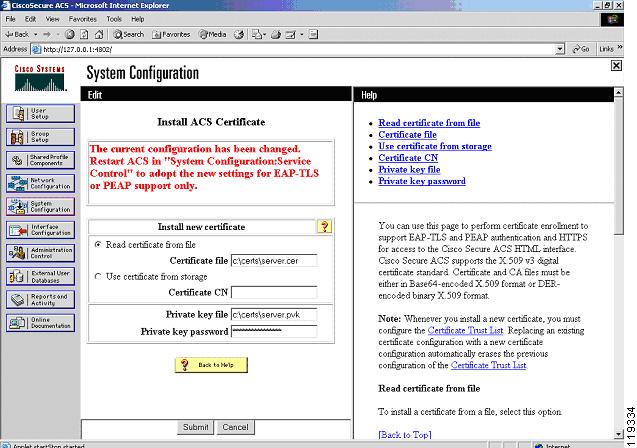637x448 pixels.
Task: Click the Mail toolbar icon
Action: (256, 35)
